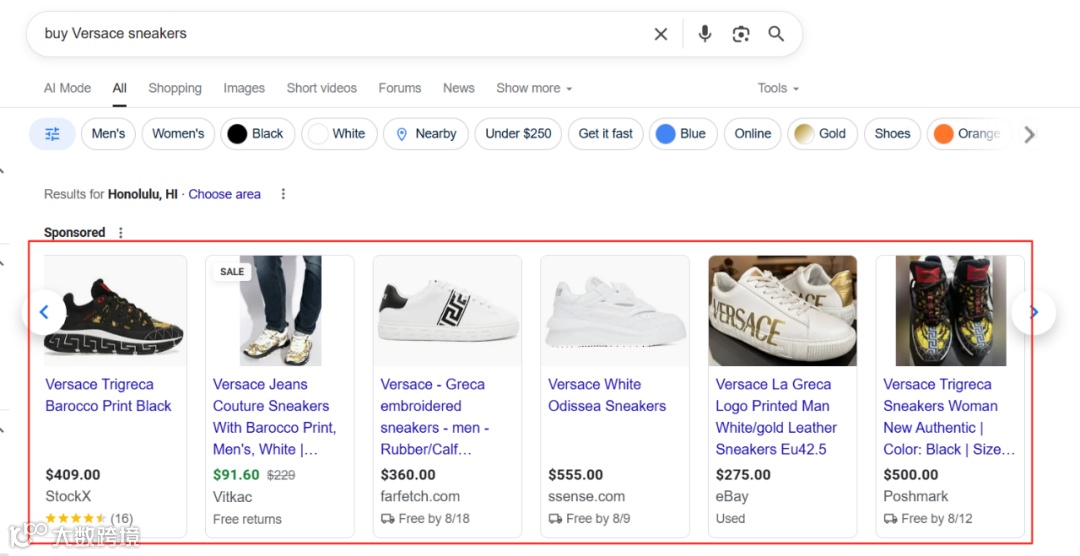The image size is (1080, 556).
Task: Enable the Get it fast filter
Action: [x=605, y=134]
